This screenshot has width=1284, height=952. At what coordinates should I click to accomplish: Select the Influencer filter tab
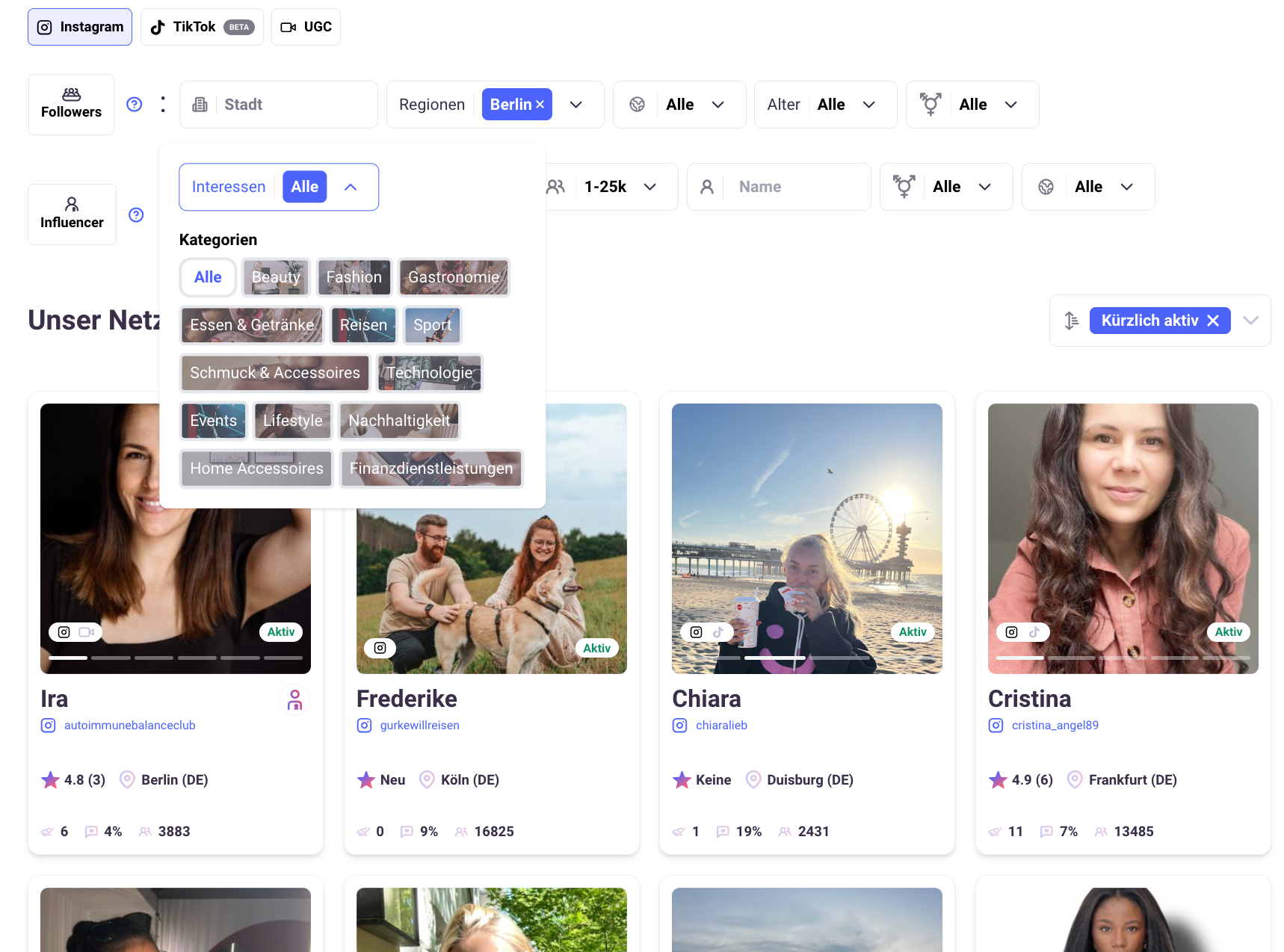(72, 214)
